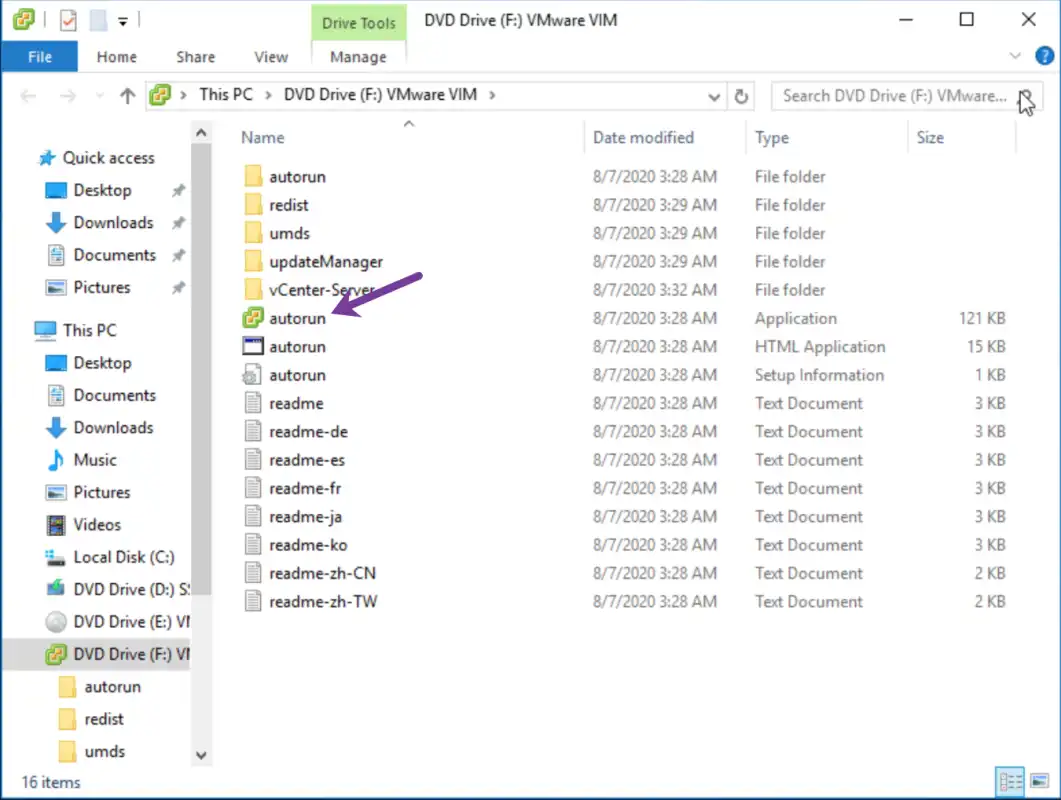Click the New folder icon in quick access toolbar

tap(99, 20)
